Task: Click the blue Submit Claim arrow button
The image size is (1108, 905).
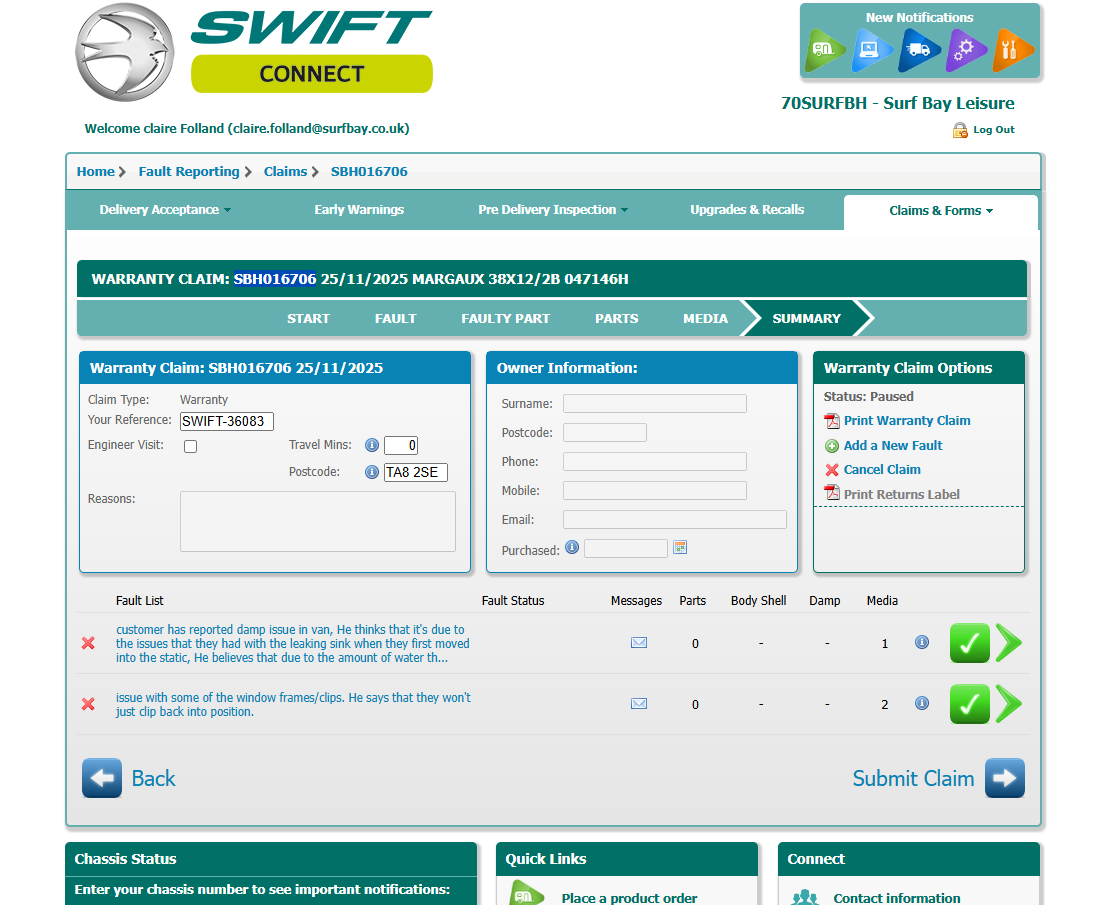Action: tap(1005, 778)
